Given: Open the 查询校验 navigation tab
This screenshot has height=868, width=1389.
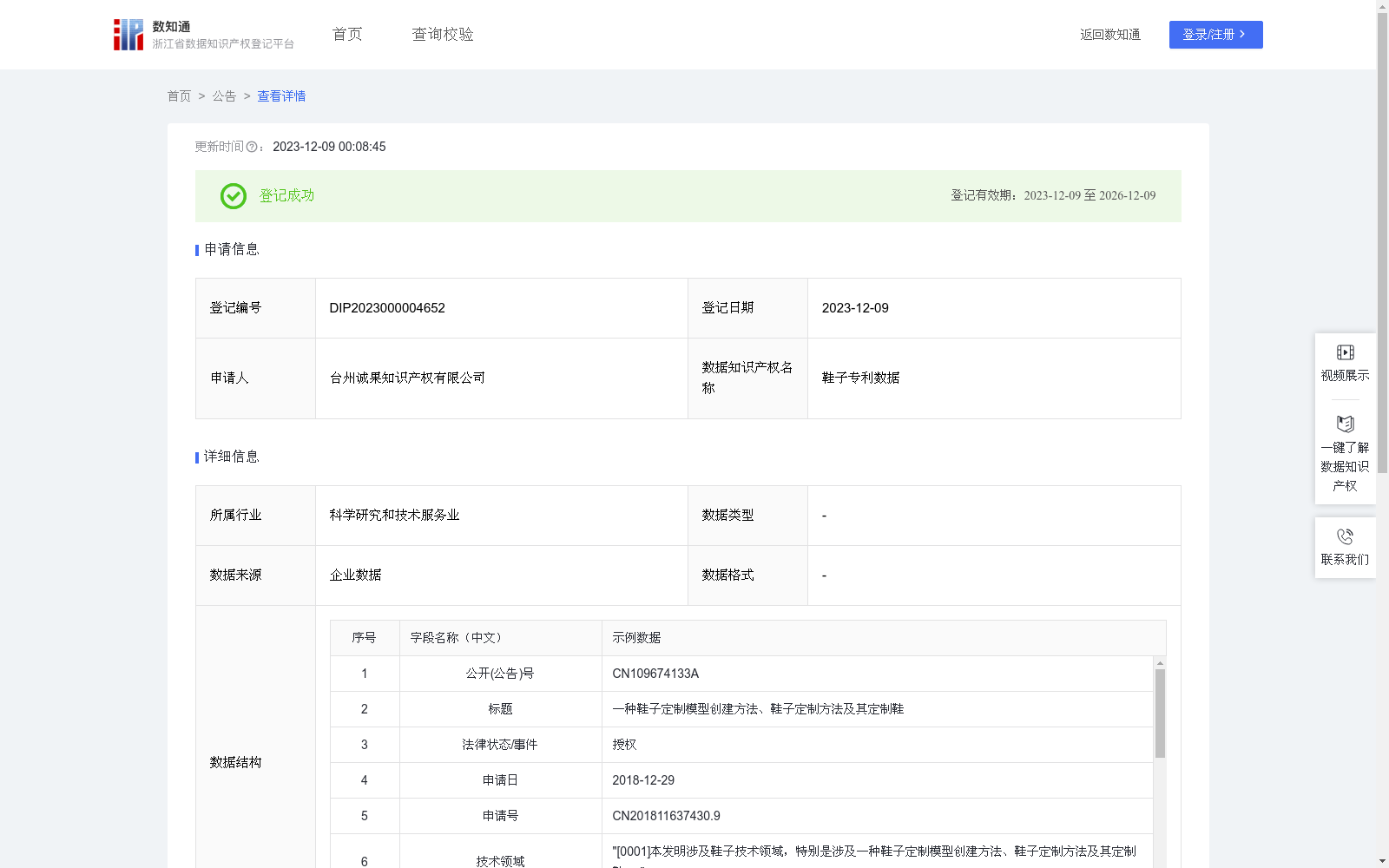Looking at the screenshot, I should [x=443, y=35].
